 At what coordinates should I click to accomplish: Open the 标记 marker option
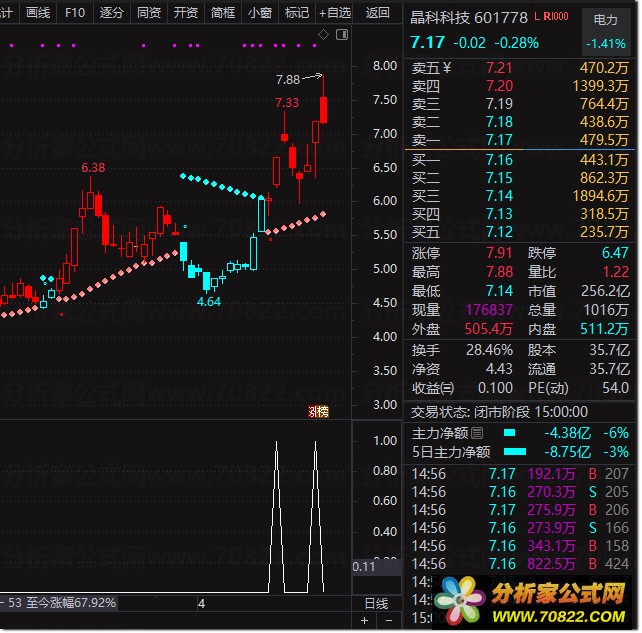tap(296, 13)
